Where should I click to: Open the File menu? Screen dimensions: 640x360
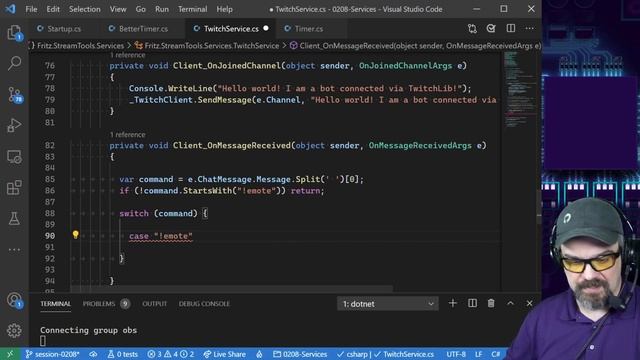coord(31,9)
